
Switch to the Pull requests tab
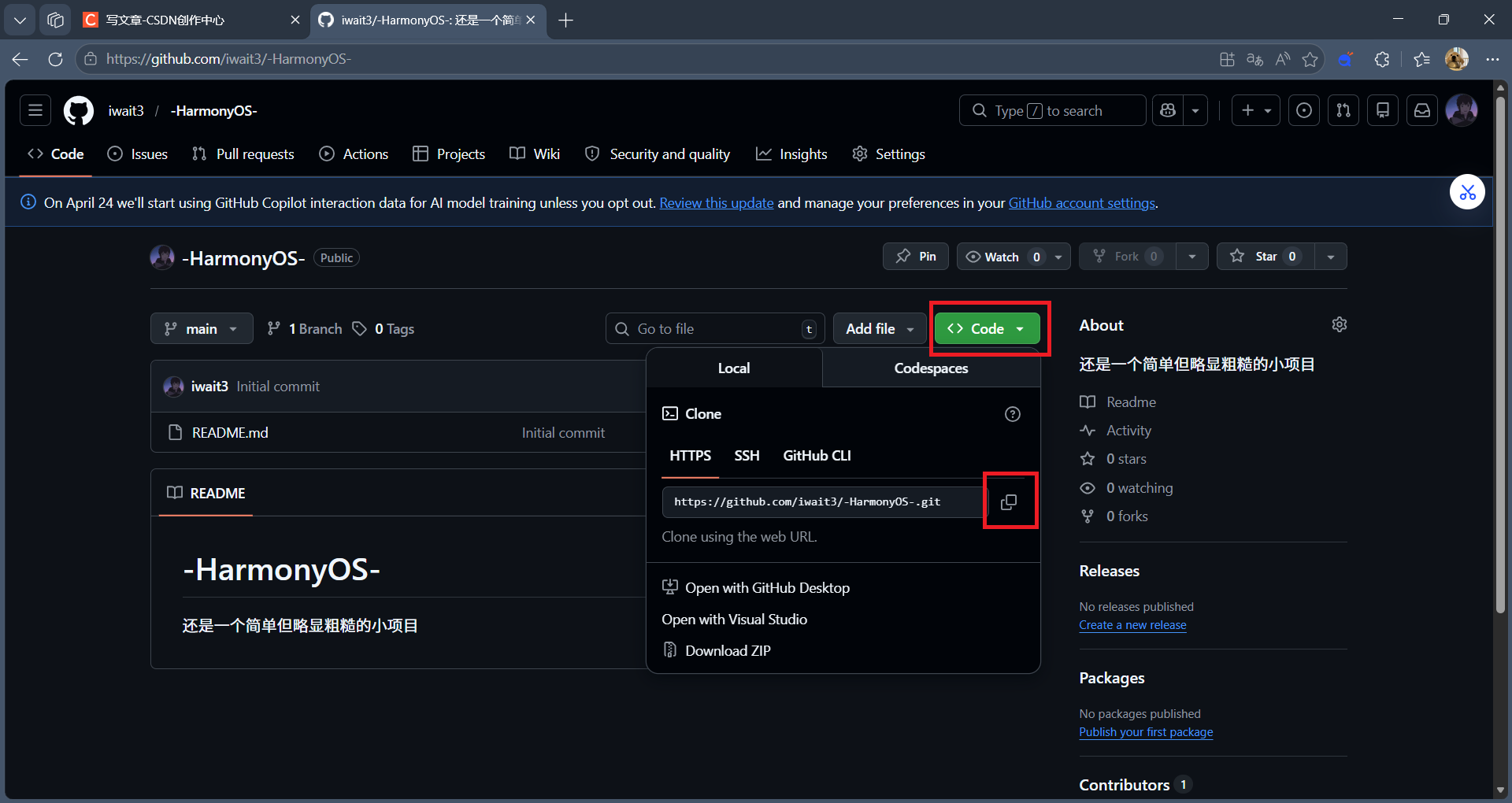243,154
